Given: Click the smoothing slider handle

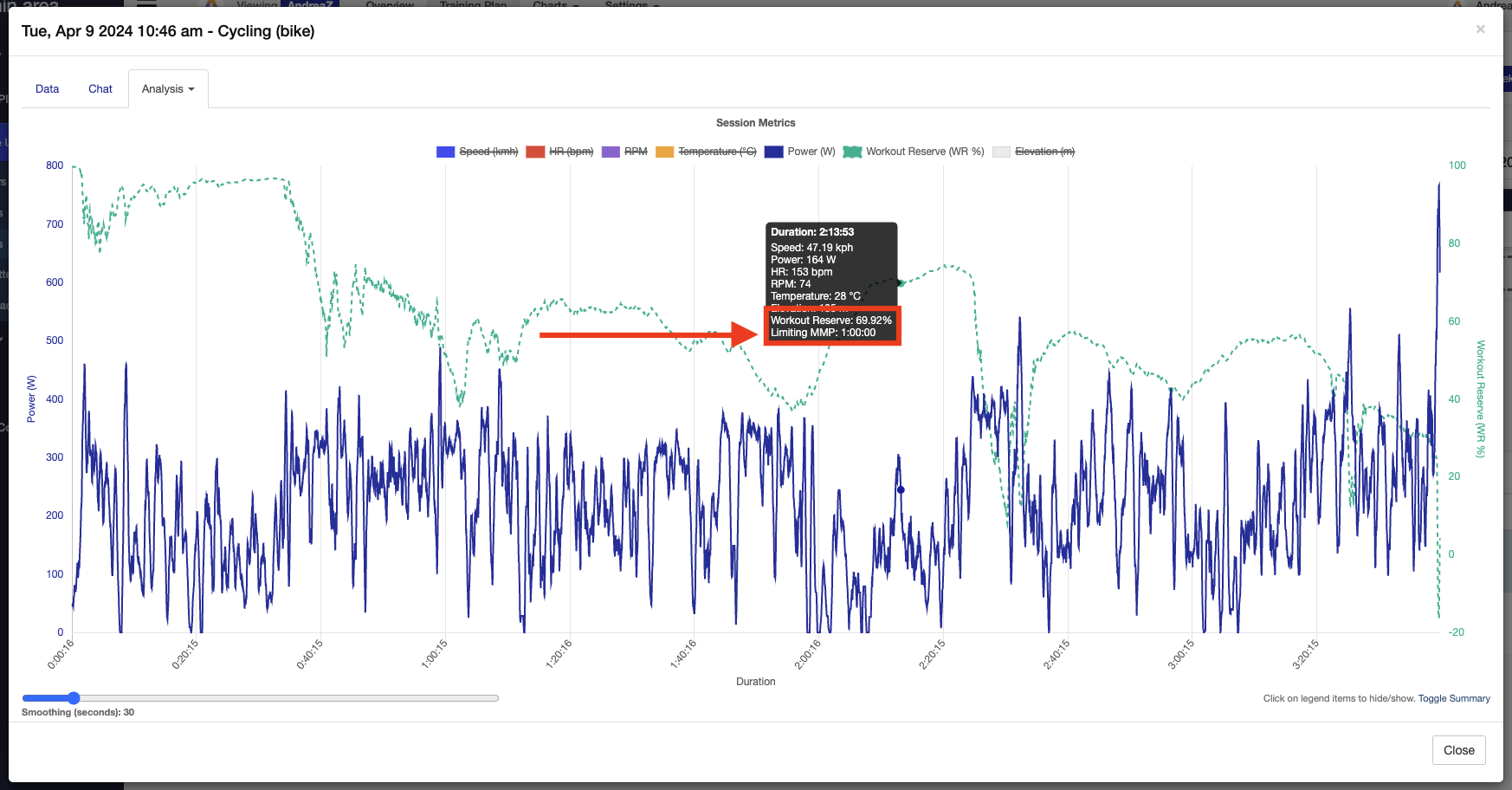Looking at the screenshot, I should pyautogui.click(x=74, y=698).
